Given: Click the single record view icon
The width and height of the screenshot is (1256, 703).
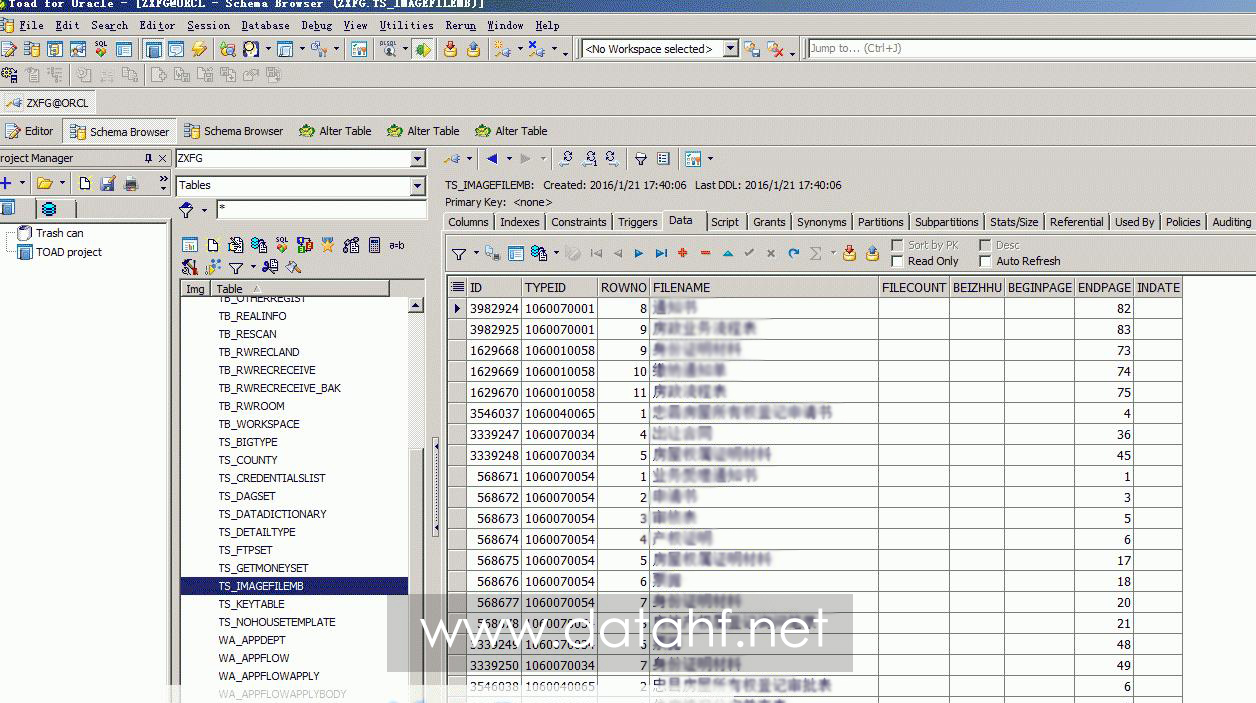Looking at the screenshot, I should point(516,254).
